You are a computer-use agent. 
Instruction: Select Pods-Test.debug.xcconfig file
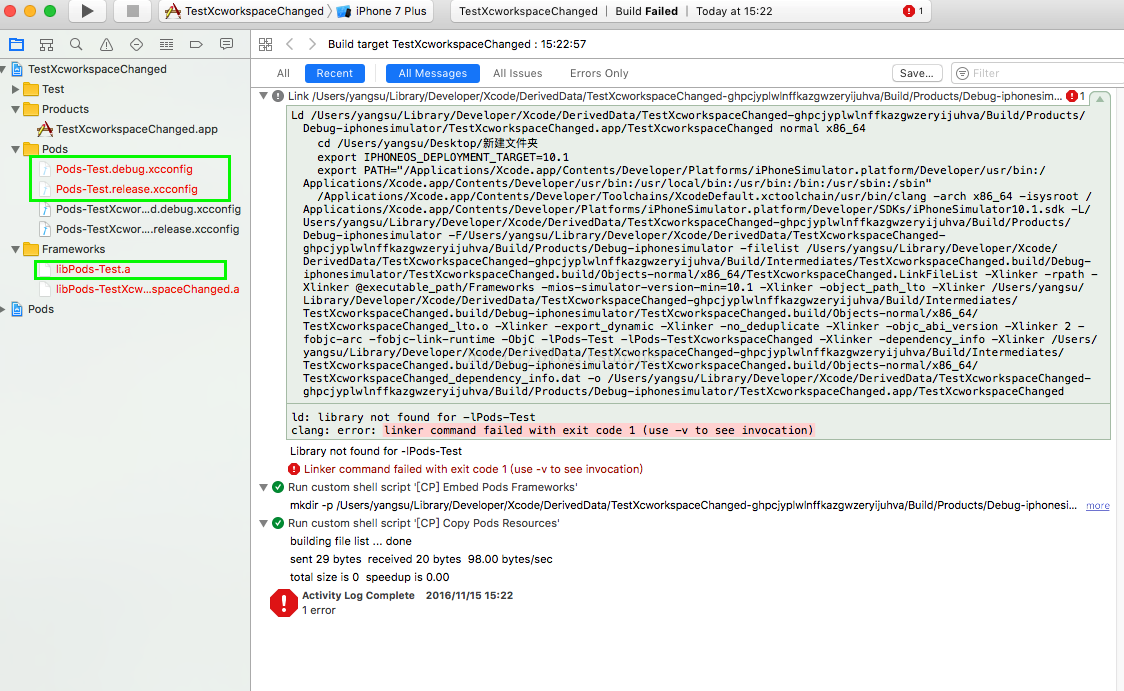pyautogui.click(x=124, y=169)
